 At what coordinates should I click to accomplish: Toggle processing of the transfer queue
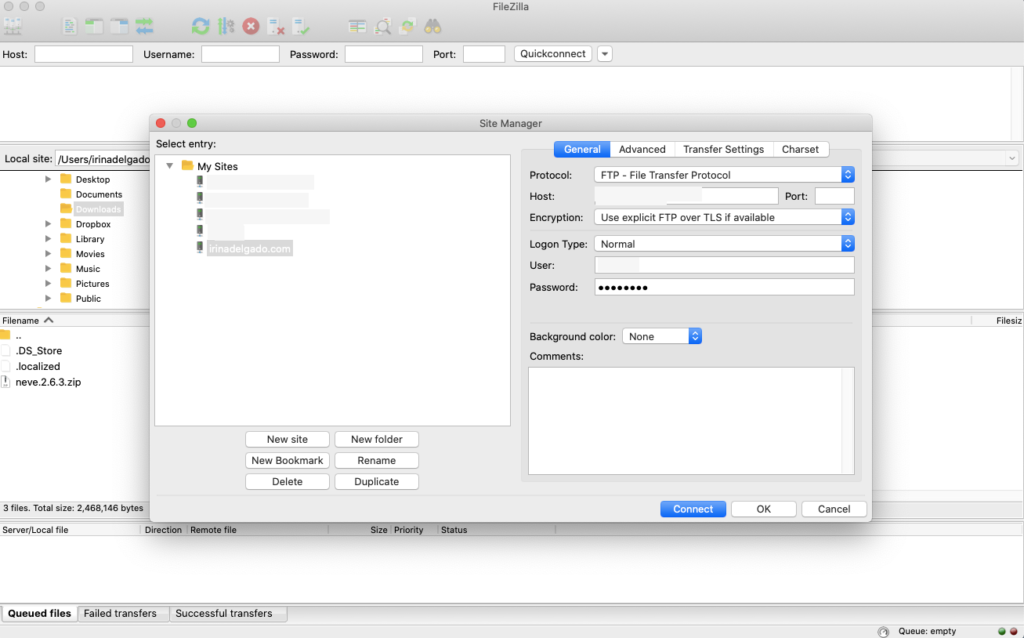click(226, 26)
